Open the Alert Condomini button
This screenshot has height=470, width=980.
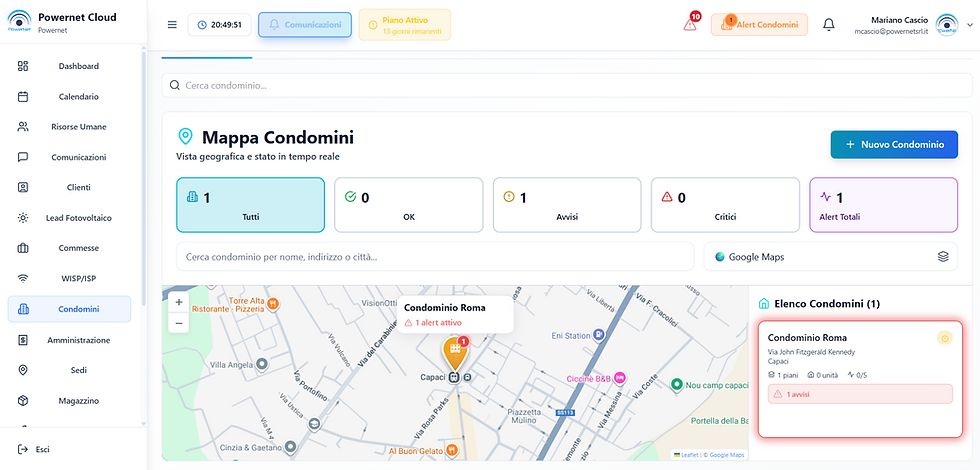tap(759, 25)
